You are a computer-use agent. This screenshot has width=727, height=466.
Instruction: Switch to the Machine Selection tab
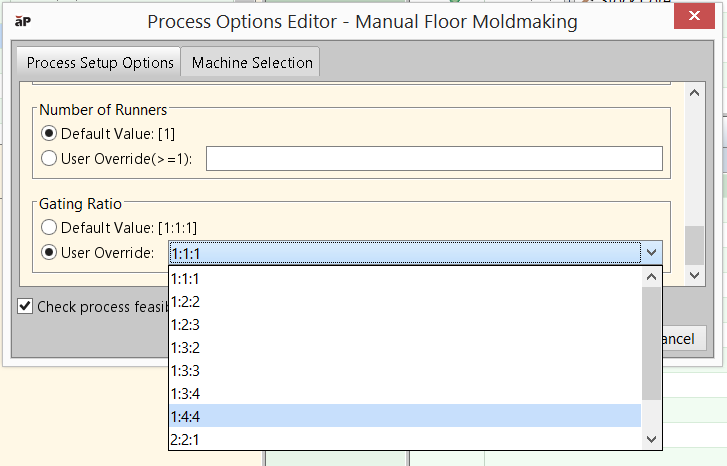pyautogui.click(x=252, y=62)
